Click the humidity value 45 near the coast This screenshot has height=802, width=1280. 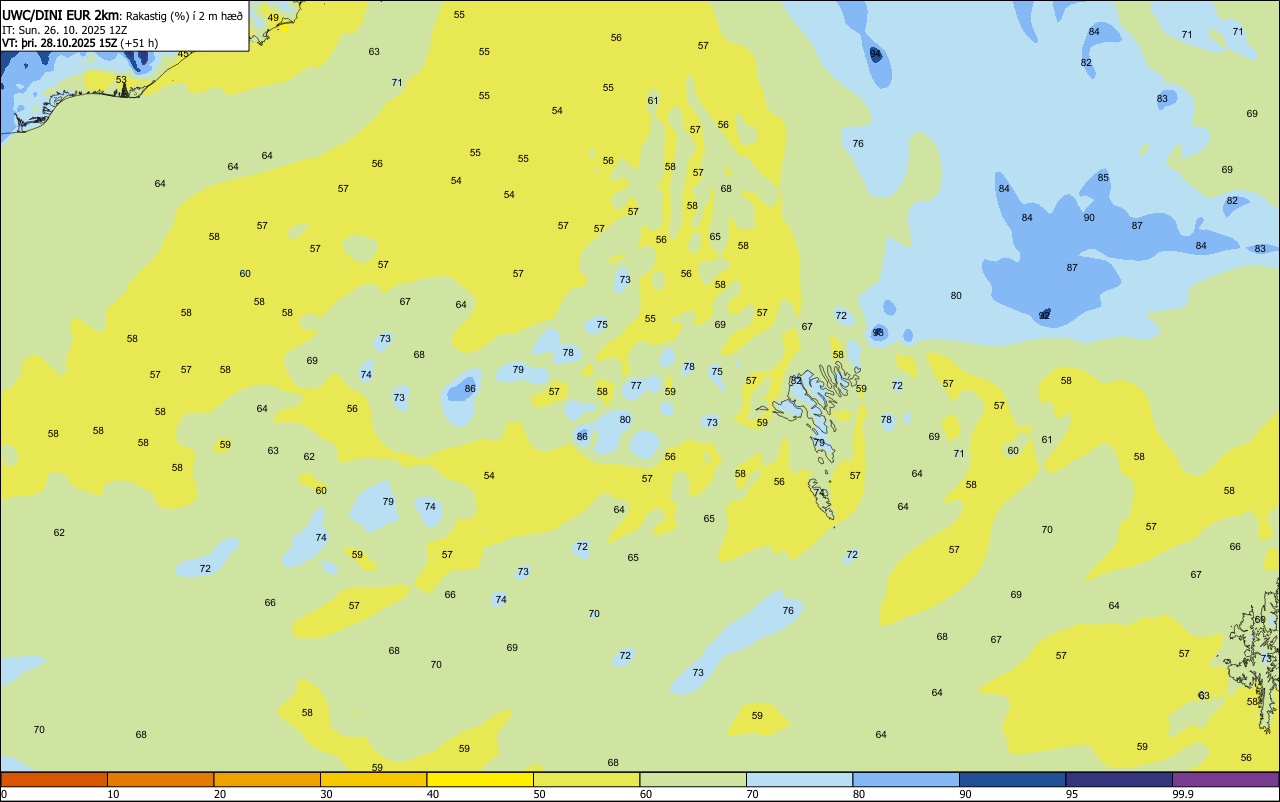tap(183, 54)
